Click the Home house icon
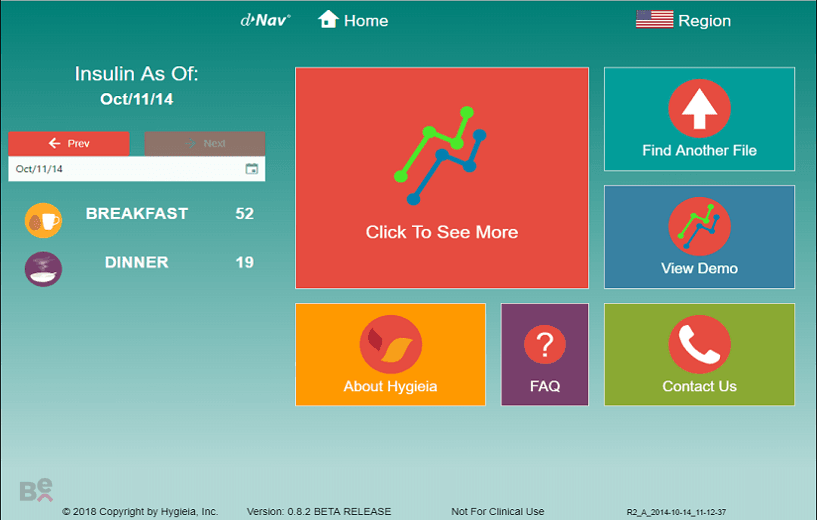817x520 pixels. click(328, 19)
